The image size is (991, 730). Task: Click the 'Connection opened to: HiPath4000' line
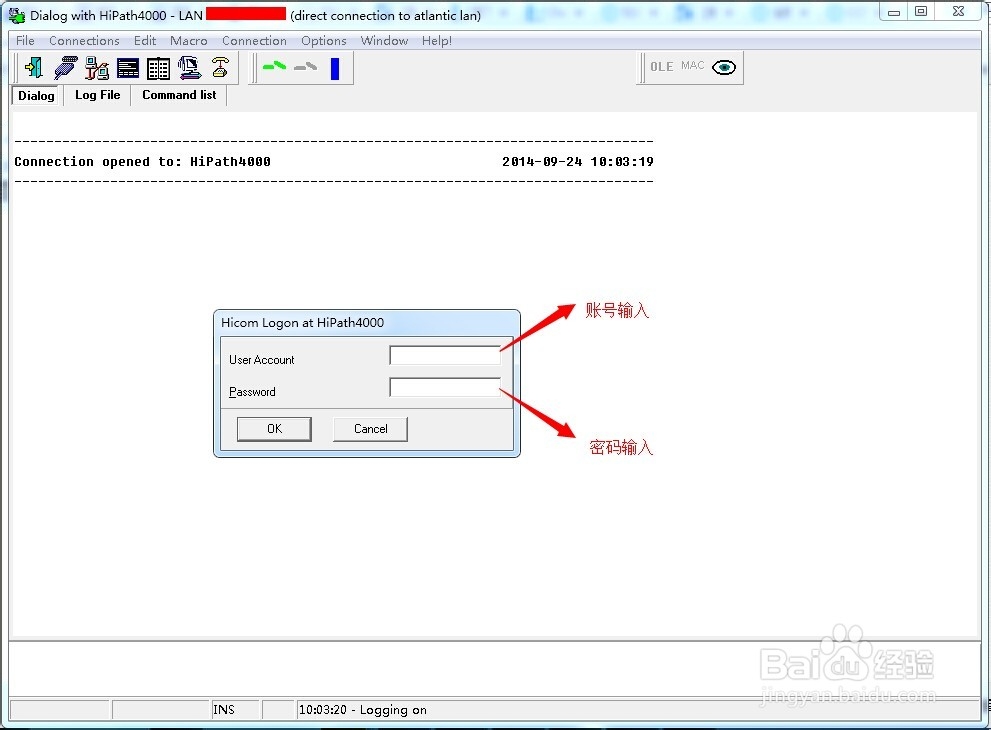click(x=142, y=162)
